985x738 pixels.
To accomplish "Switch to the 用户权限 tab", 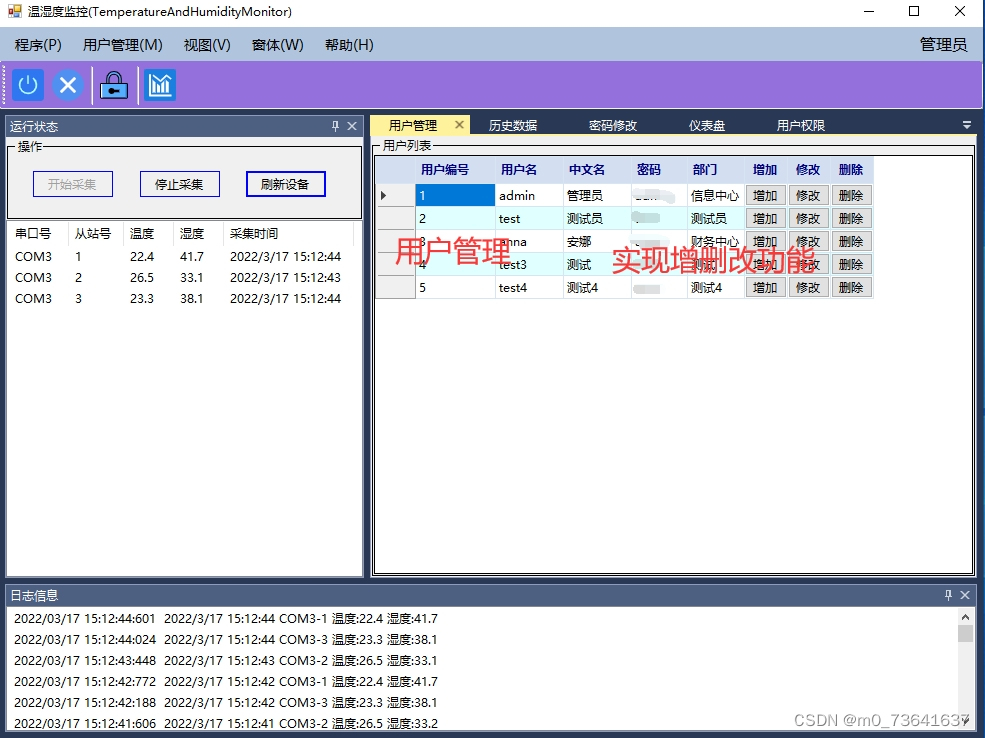I will click(x=801, y=126).
